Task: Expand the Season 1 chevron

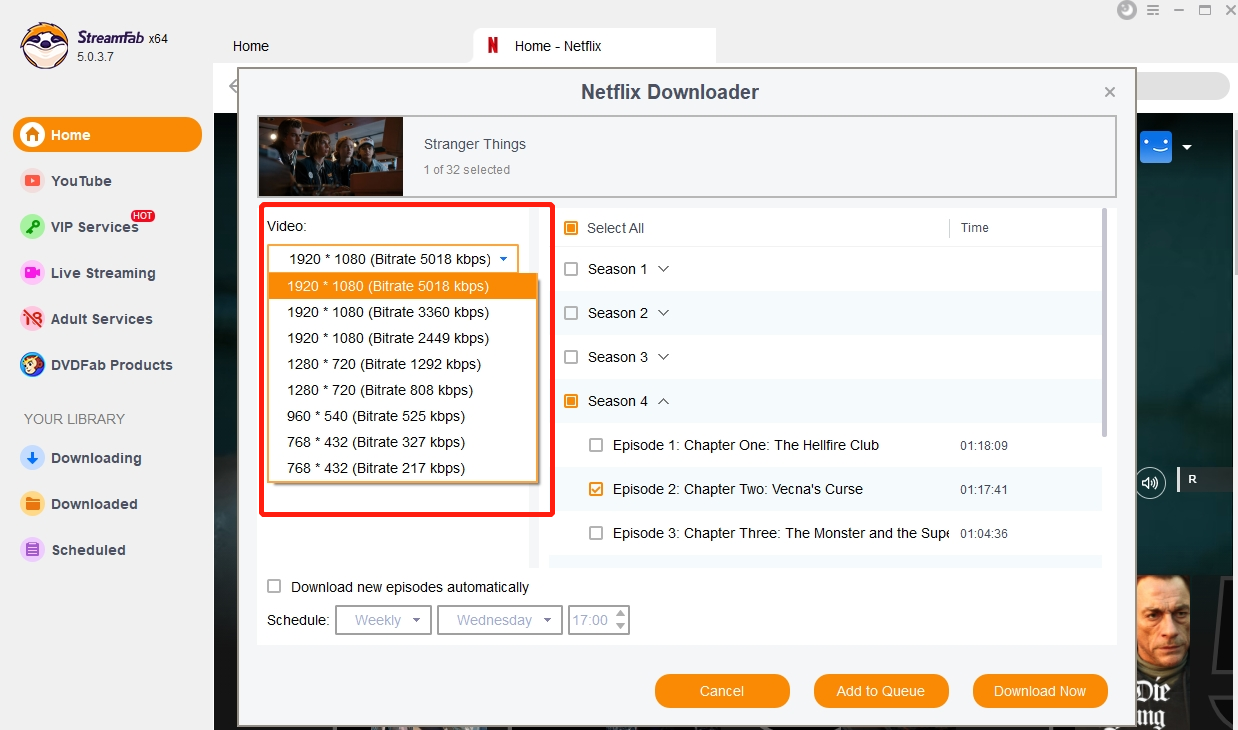Action: [663, 269]
